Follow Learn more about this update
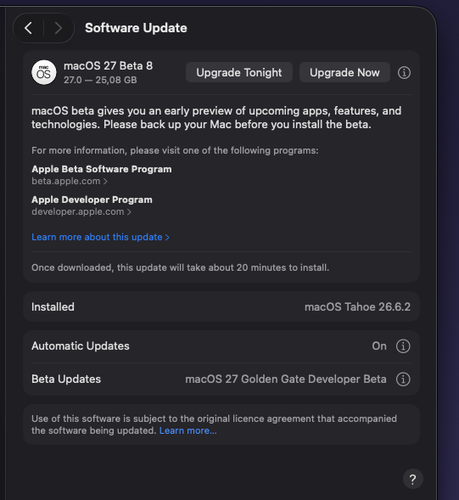The height and width of the screenshot is (500, 459). [100, 237]
